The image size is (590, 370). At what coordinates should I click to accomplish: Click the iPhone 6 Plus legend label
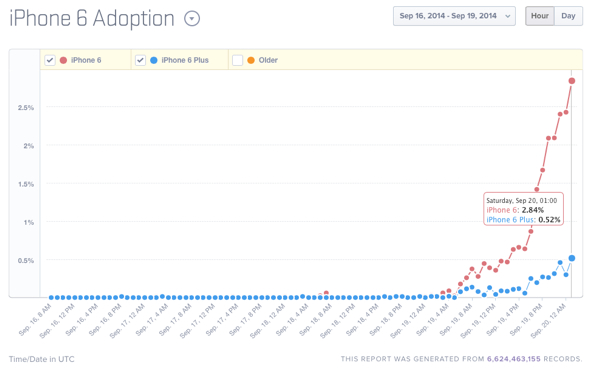point(185,60)
